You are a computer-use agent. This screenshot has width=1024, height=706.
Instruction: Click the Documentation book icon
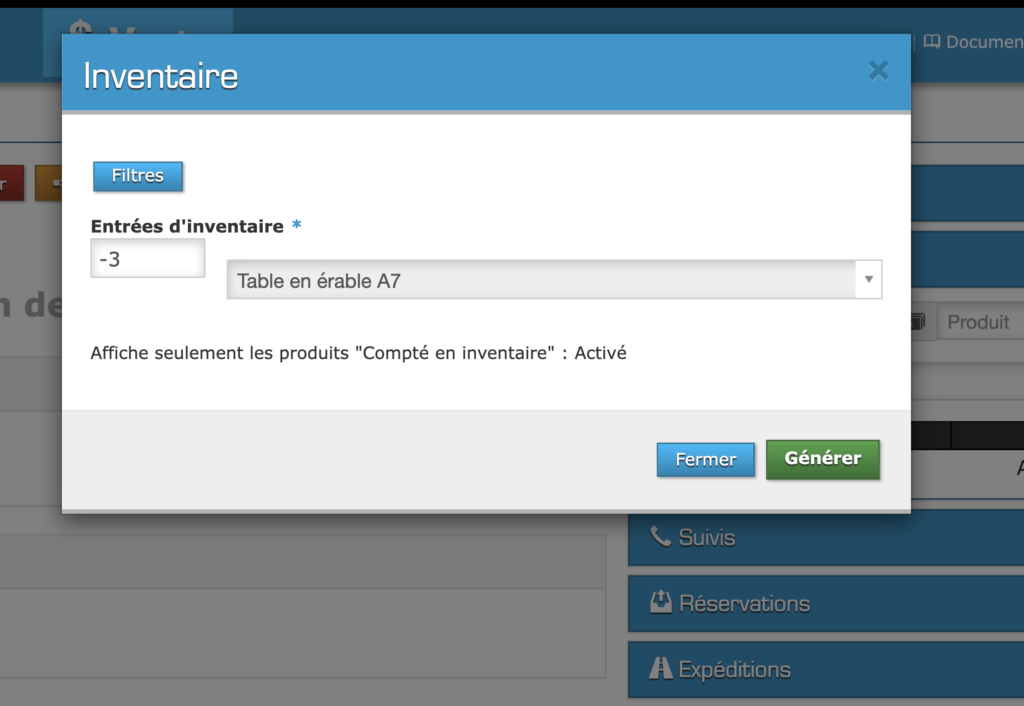pyautogui.click(x=932, y=42)
